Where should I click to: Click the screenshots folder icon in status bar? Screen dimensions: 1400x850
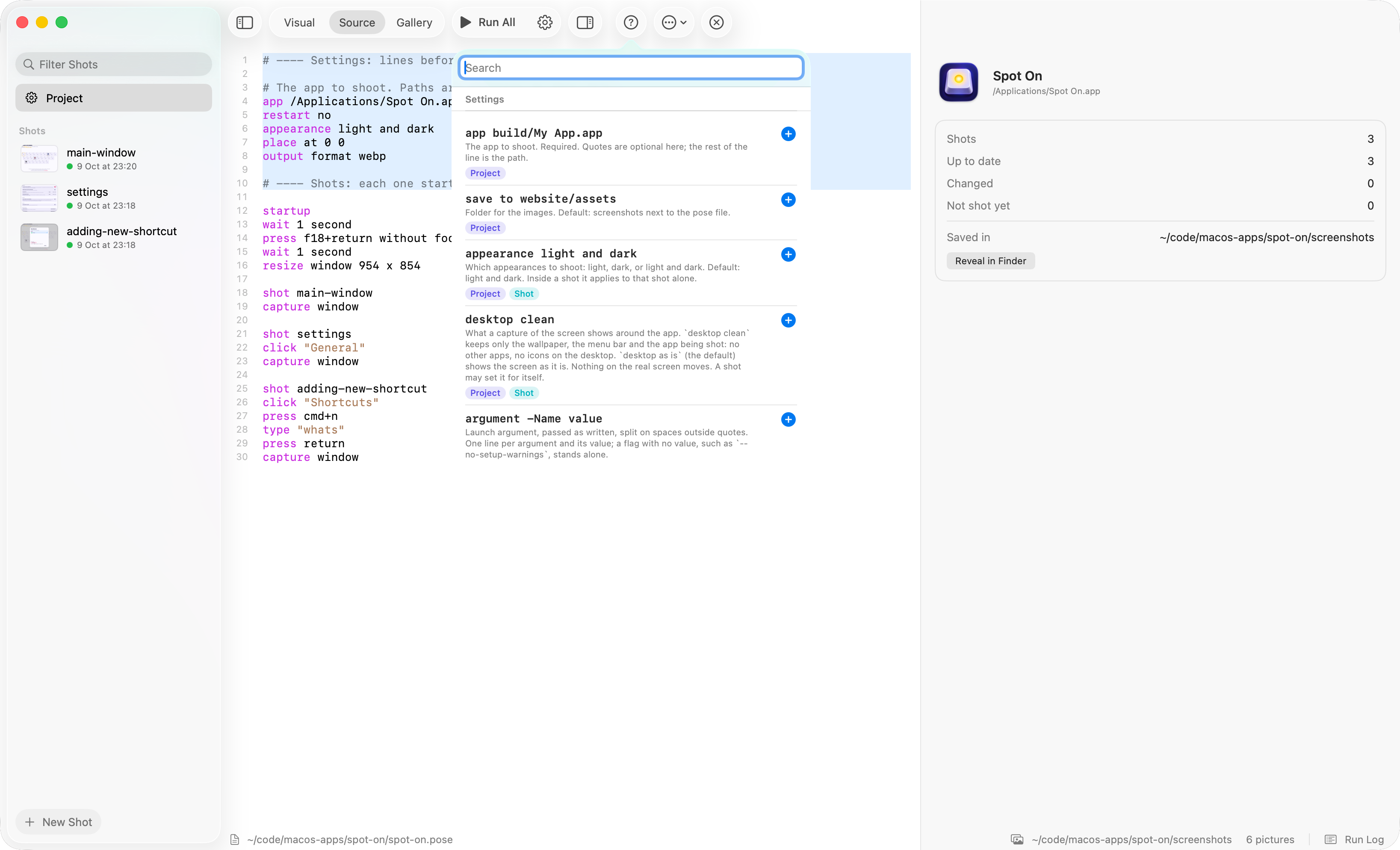click(1016, 839)
